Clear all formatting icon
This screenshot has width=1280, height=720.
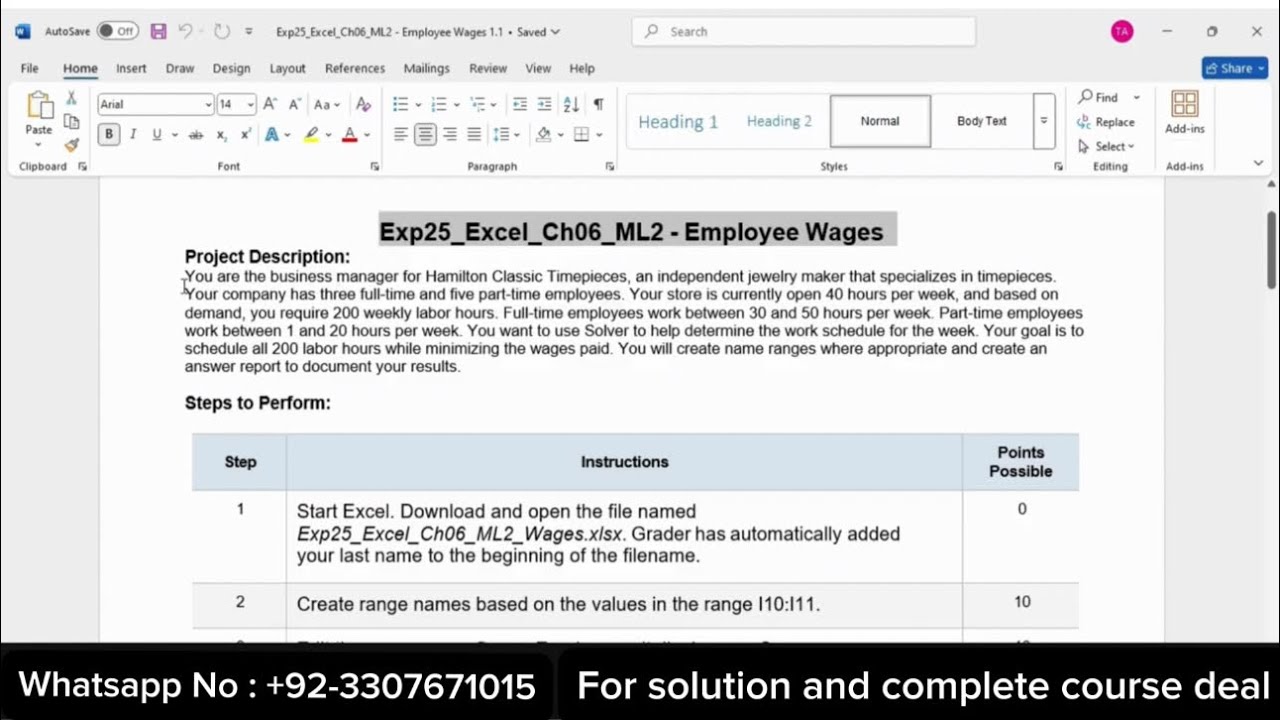[363, 104]
